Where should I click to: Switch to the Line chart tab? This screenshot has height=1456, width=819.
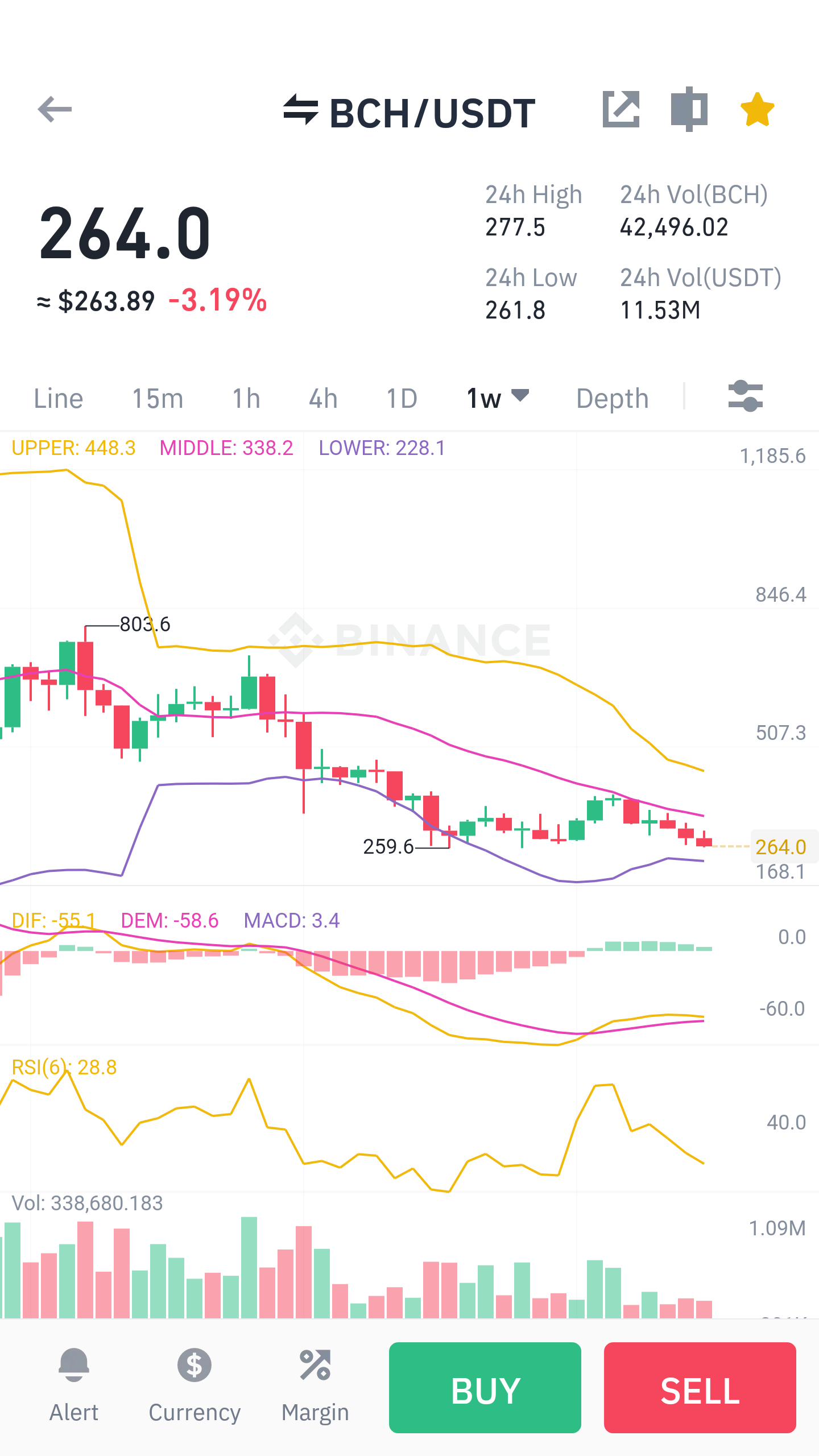point(58,399)
